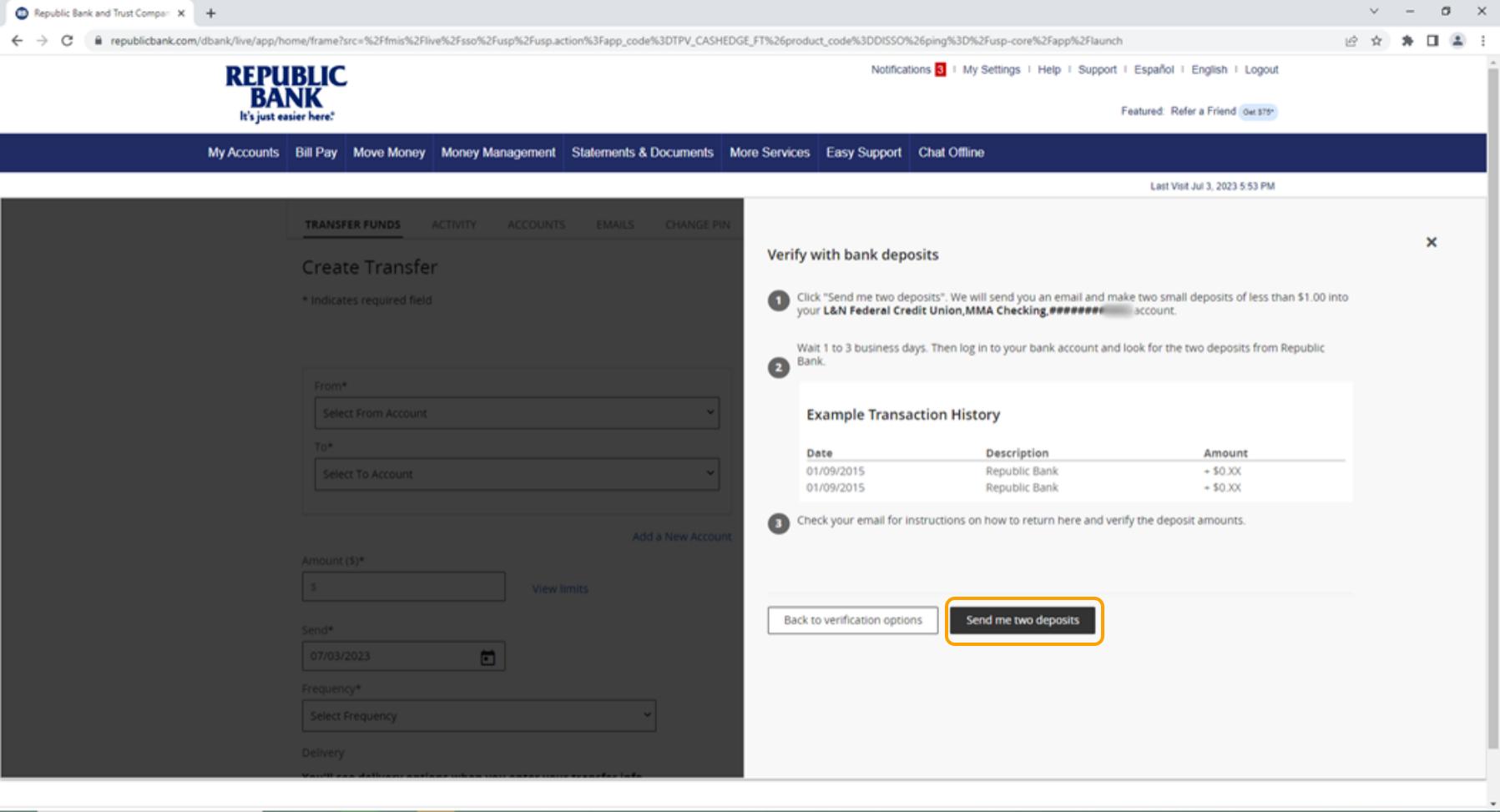Image resolution: width=1500 pixels, height=812 pixels.
Task: Switch to the Change PIN tab
Action: click(x=697, y=224)
